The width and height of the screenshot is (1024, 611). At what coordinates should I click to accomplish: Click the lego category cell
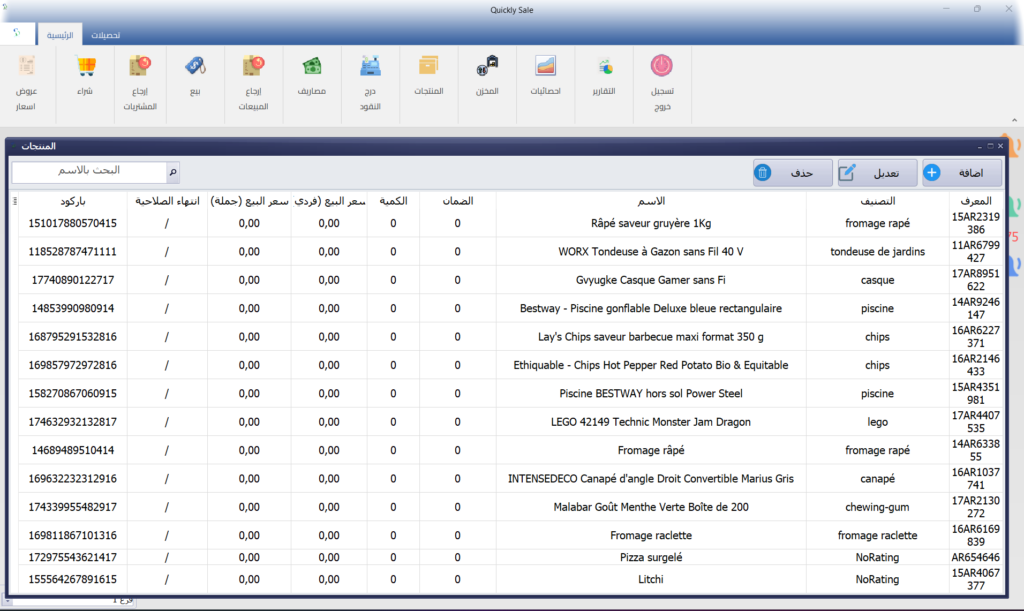click(x=877, y=422)
